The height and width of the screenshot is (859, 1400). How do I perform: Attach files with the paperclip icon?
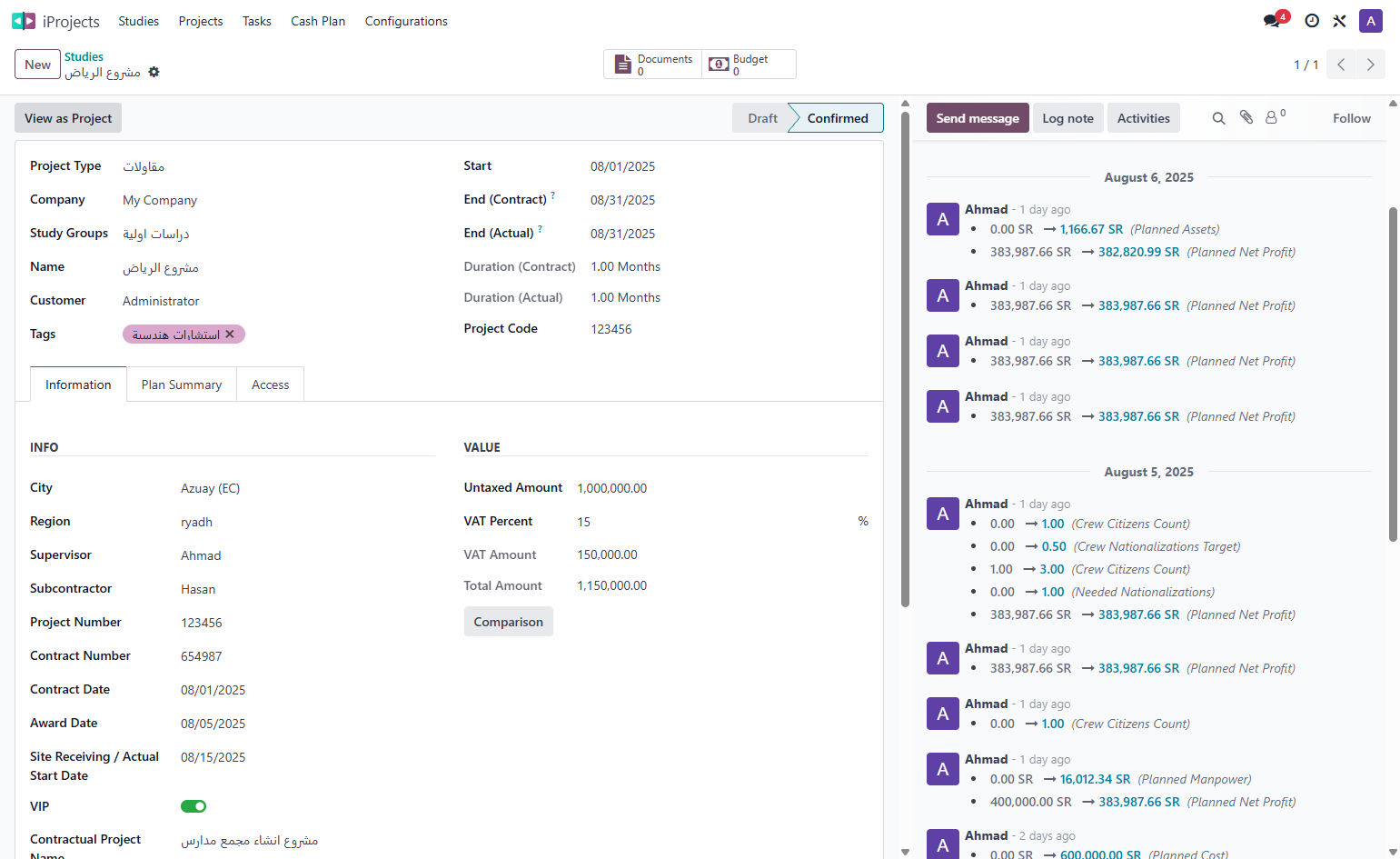[x=1246, y=117]
